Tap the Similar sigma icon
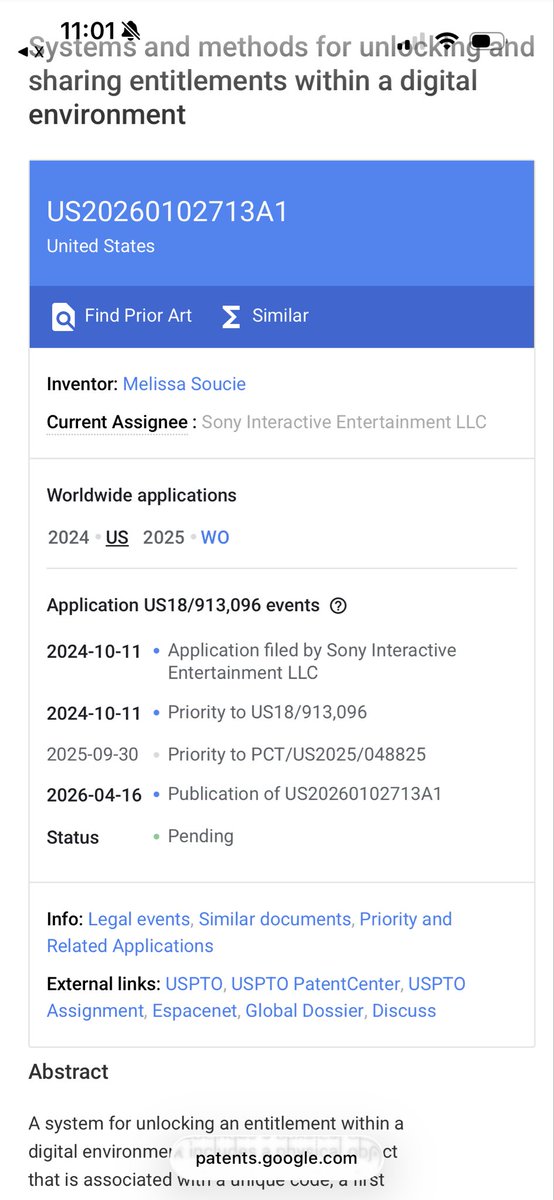554x1200 pixels. point(231,317)
